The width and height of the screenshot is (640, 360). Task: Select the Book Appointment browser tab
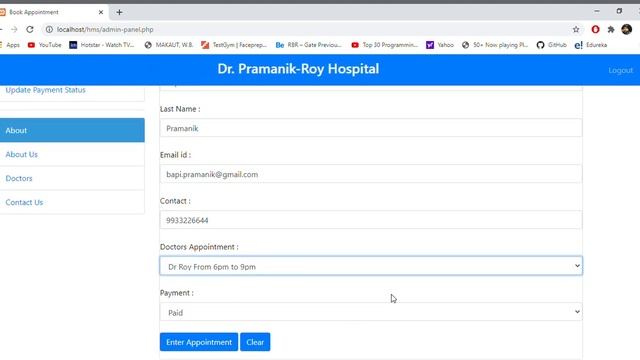pos(52,12)
